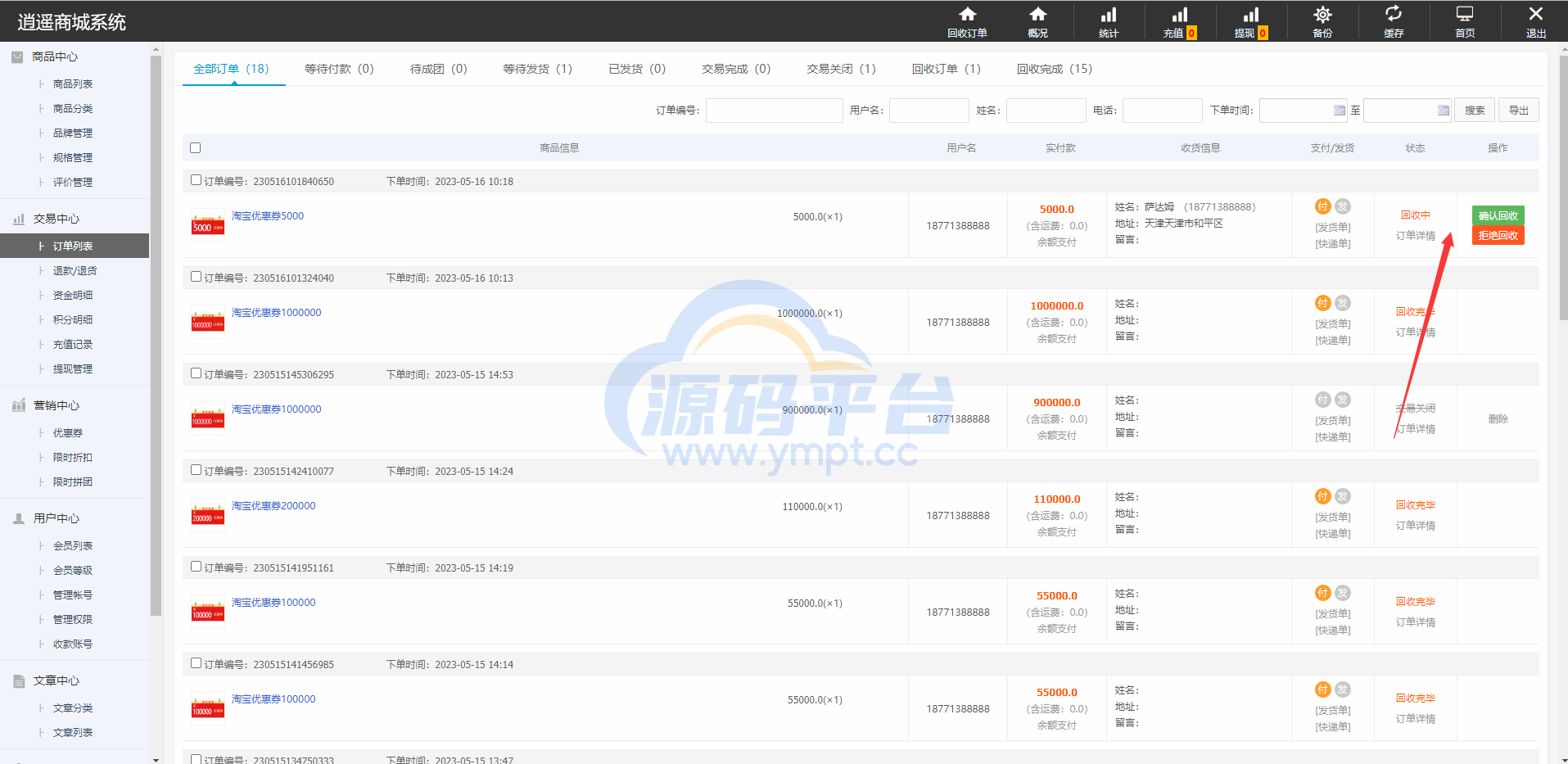Open the 回收订单 icon in top bar
1568x764 pixels.
point(967,15)
